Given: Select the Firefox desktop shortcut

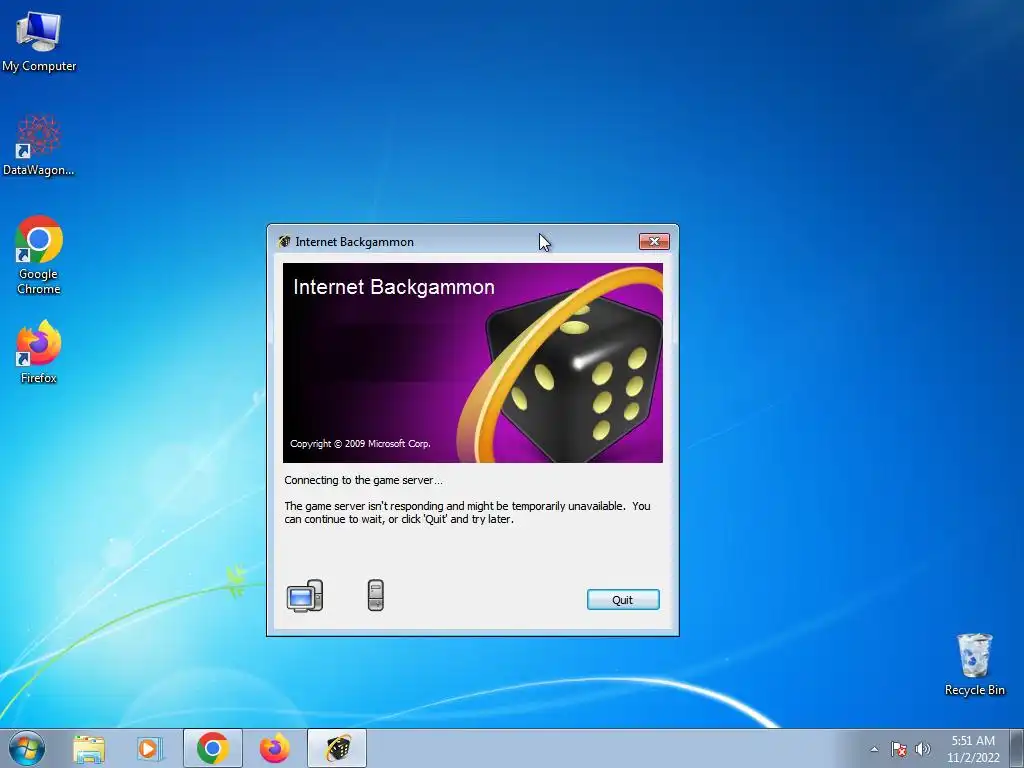Looking at the screenshot, I should (39, 351).
